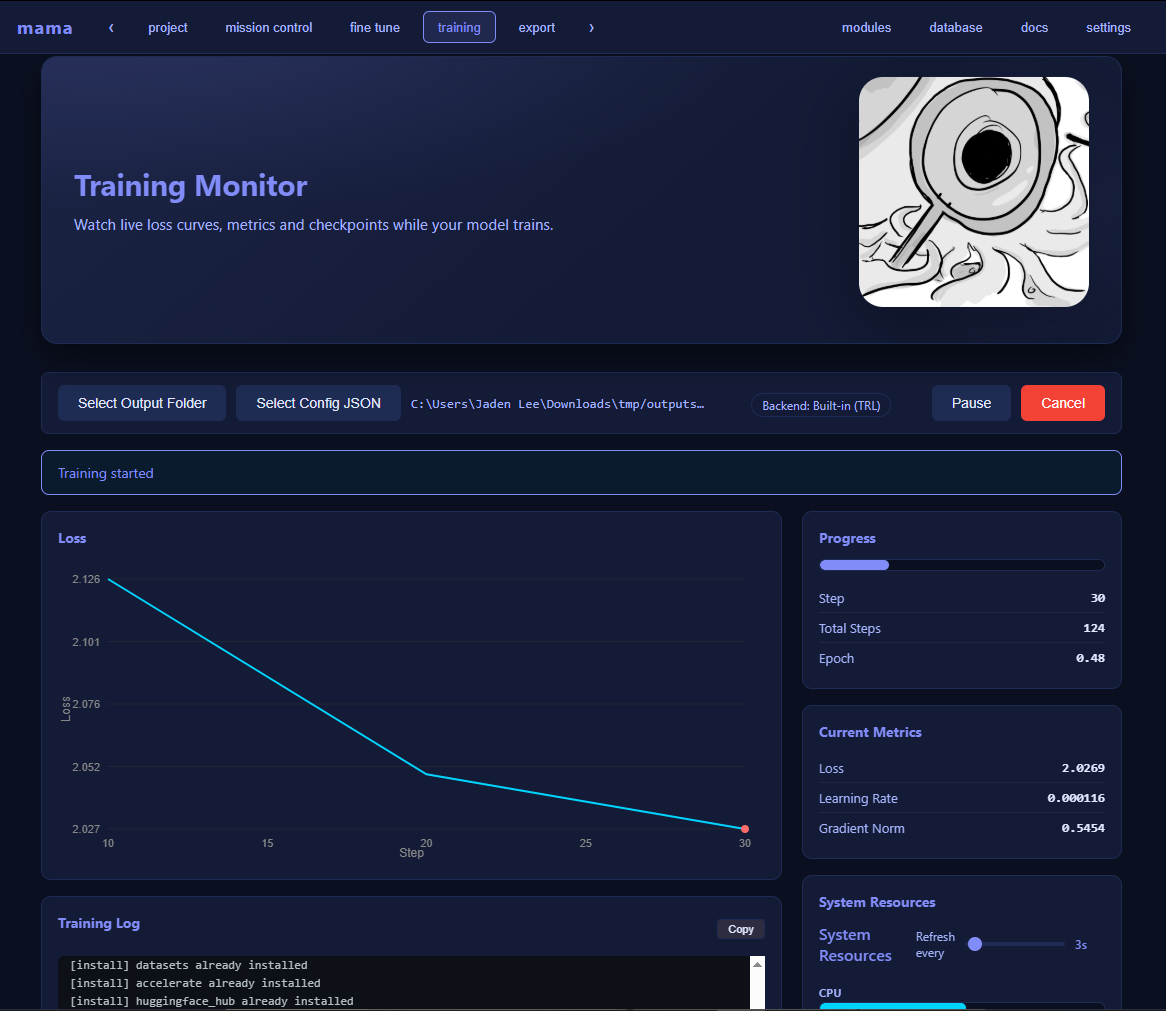This screenshot has width=1166, height=1011.
Task: Click the Current Metrics heading
Action: tap(870, 732)
